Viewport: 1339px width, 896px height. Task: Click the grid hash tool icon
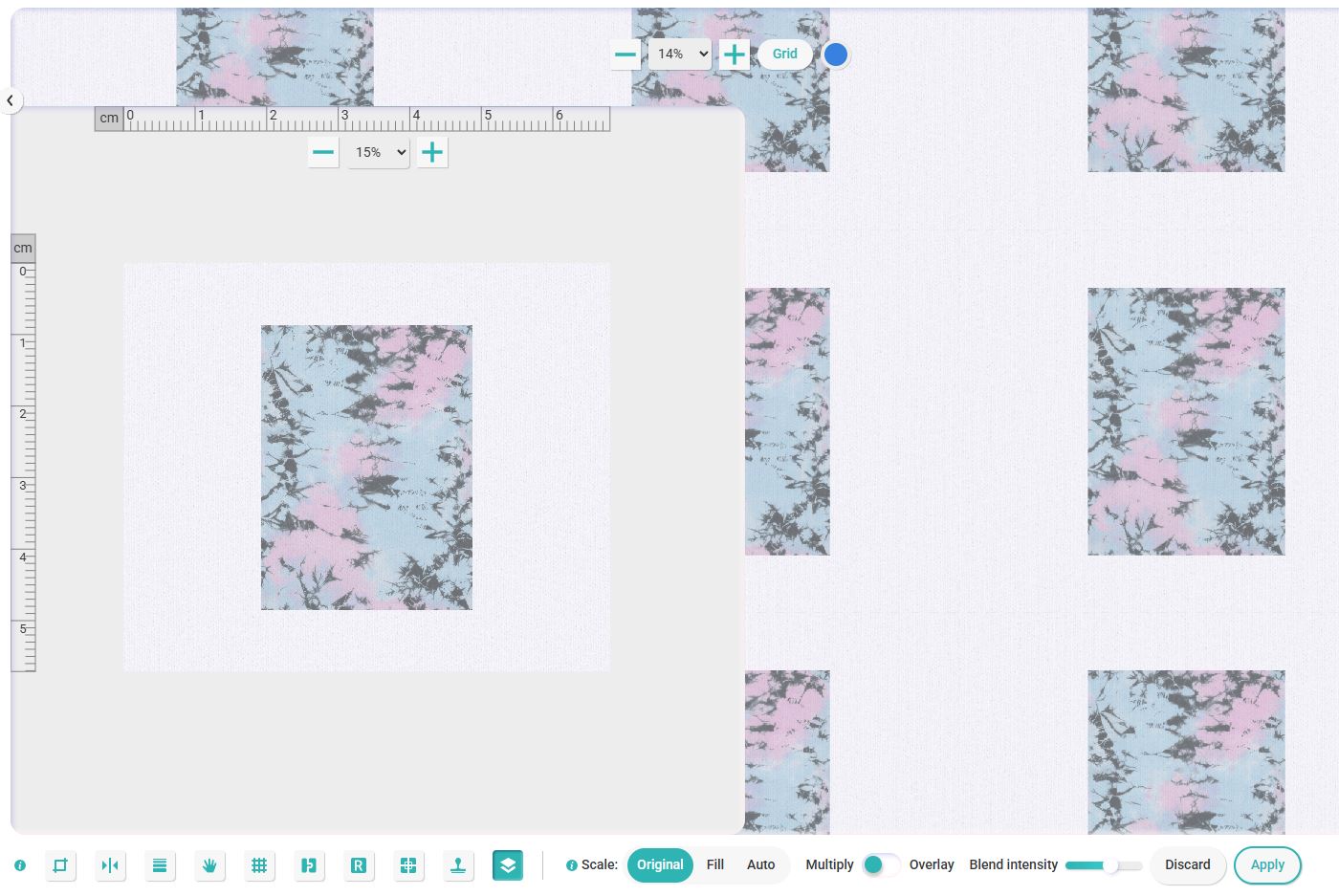click(259, 865)
